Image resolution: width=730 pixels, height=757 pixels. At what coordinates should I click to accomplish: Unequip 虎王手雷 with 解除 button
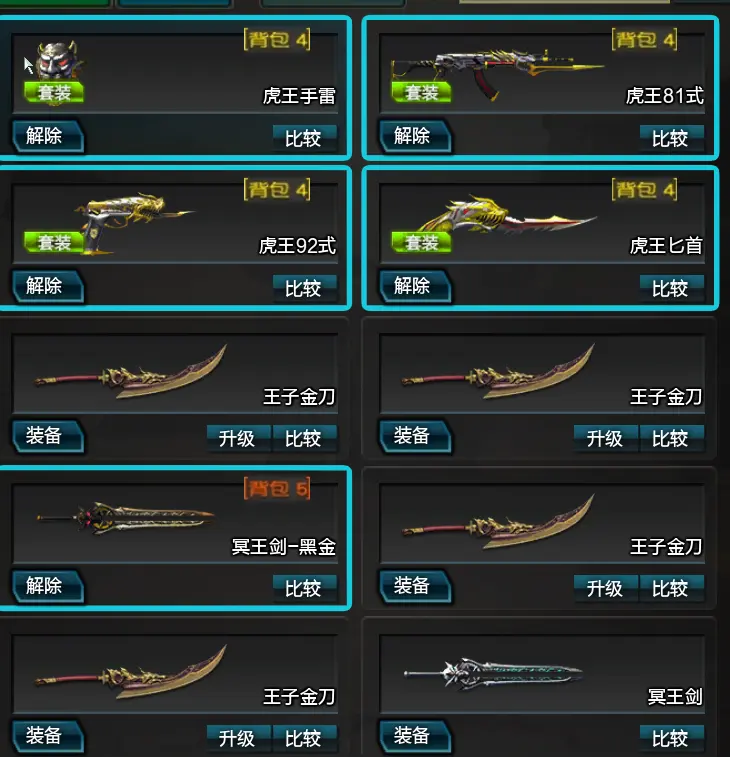(x=48, y=136)
